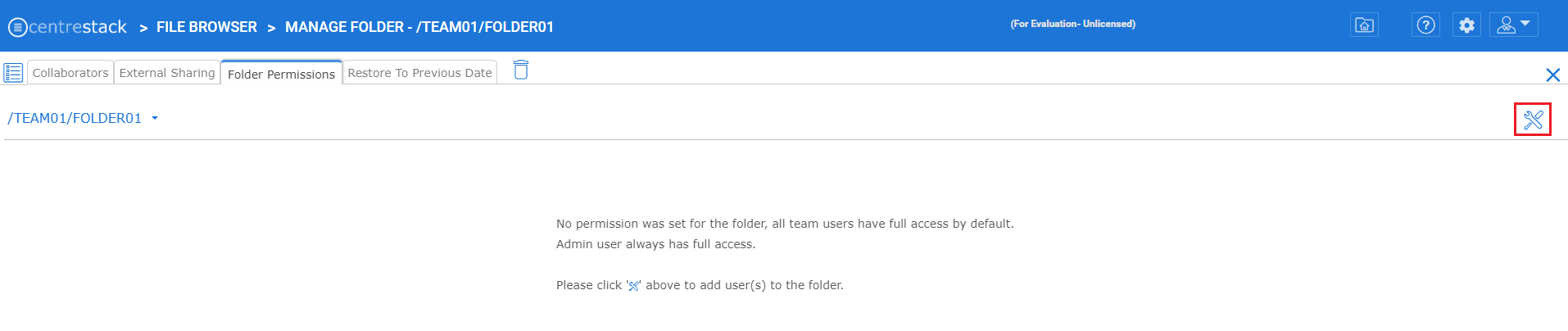Switch to the External Sharing tab
1568x331 pixels.
point(167,73)
